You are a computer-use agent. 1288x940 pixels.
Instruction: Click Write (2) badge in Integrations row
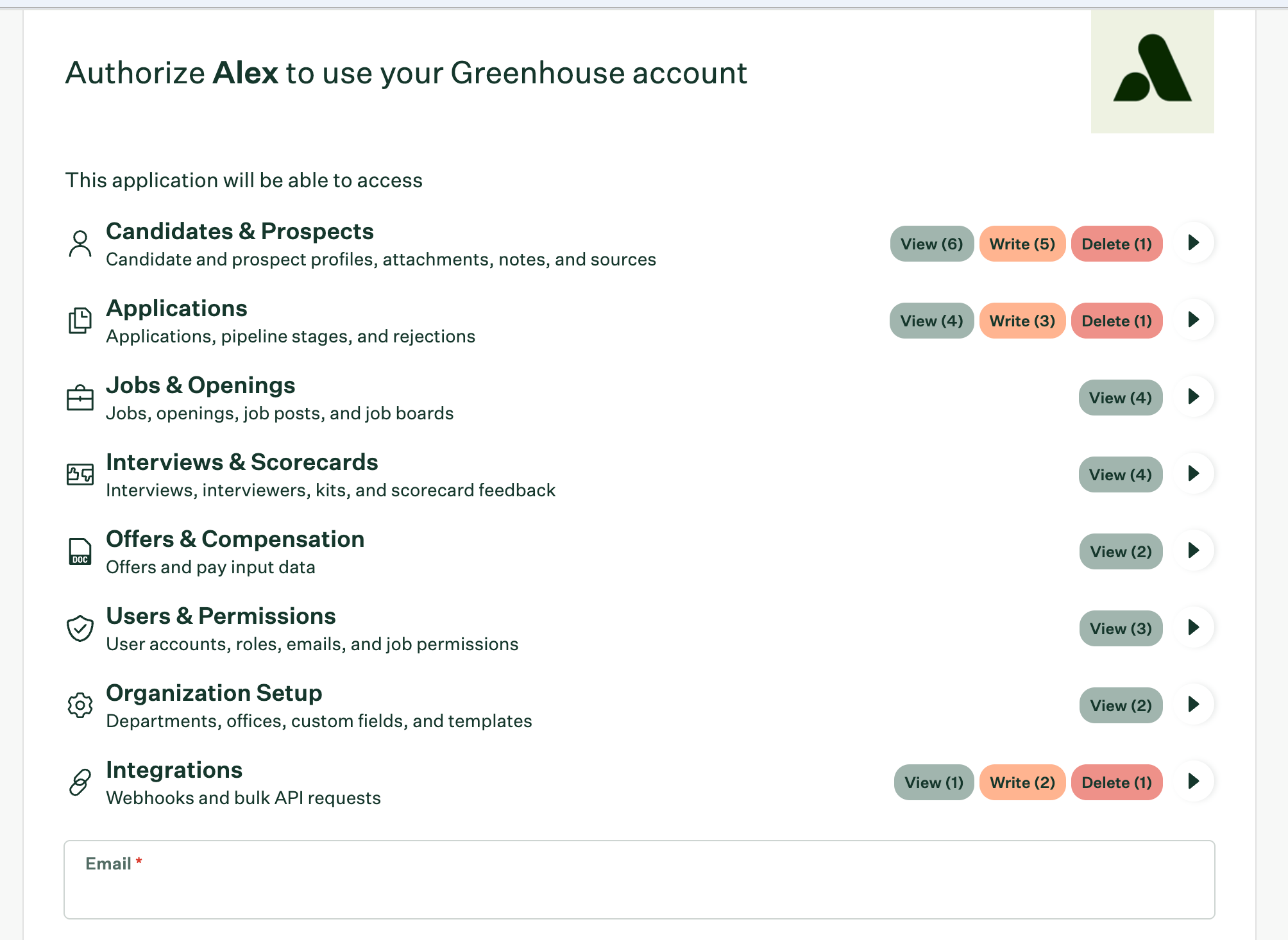point(1022,782)
